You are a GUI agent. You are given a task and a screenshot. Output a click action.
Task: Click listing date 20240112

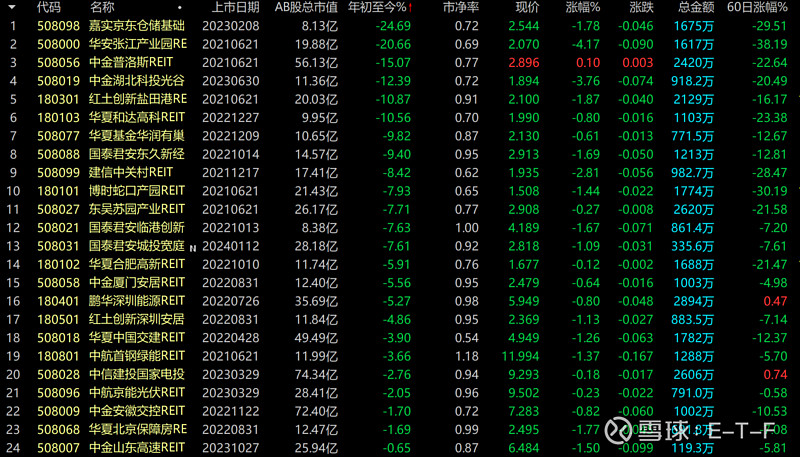tap(231, 246)
